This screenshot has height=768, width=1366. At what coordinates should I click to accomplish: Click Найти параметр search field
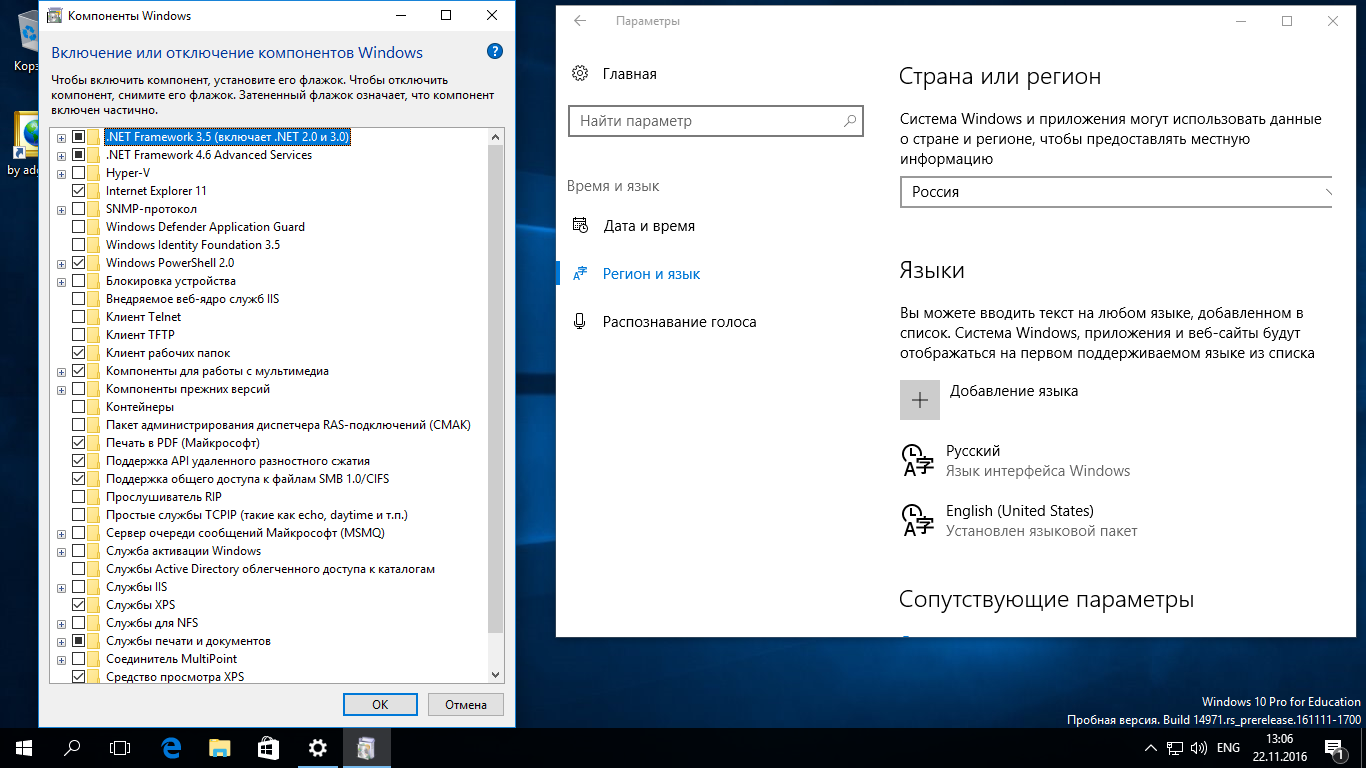click(716, 121)
